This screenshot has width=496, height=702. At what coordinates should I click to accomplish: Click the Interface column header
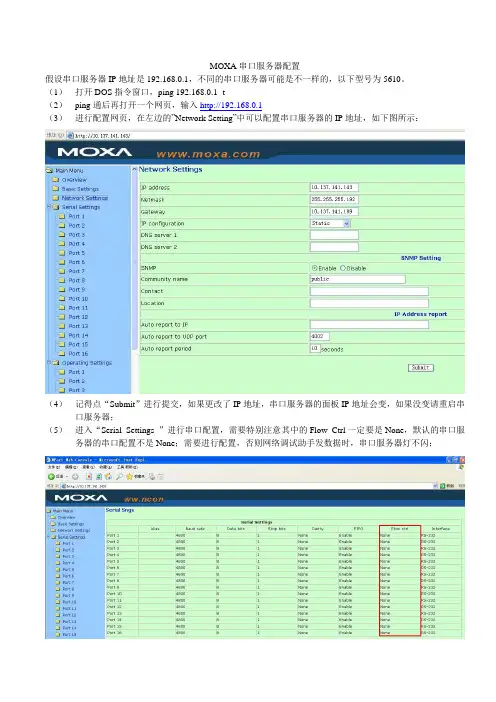(440, 529)
